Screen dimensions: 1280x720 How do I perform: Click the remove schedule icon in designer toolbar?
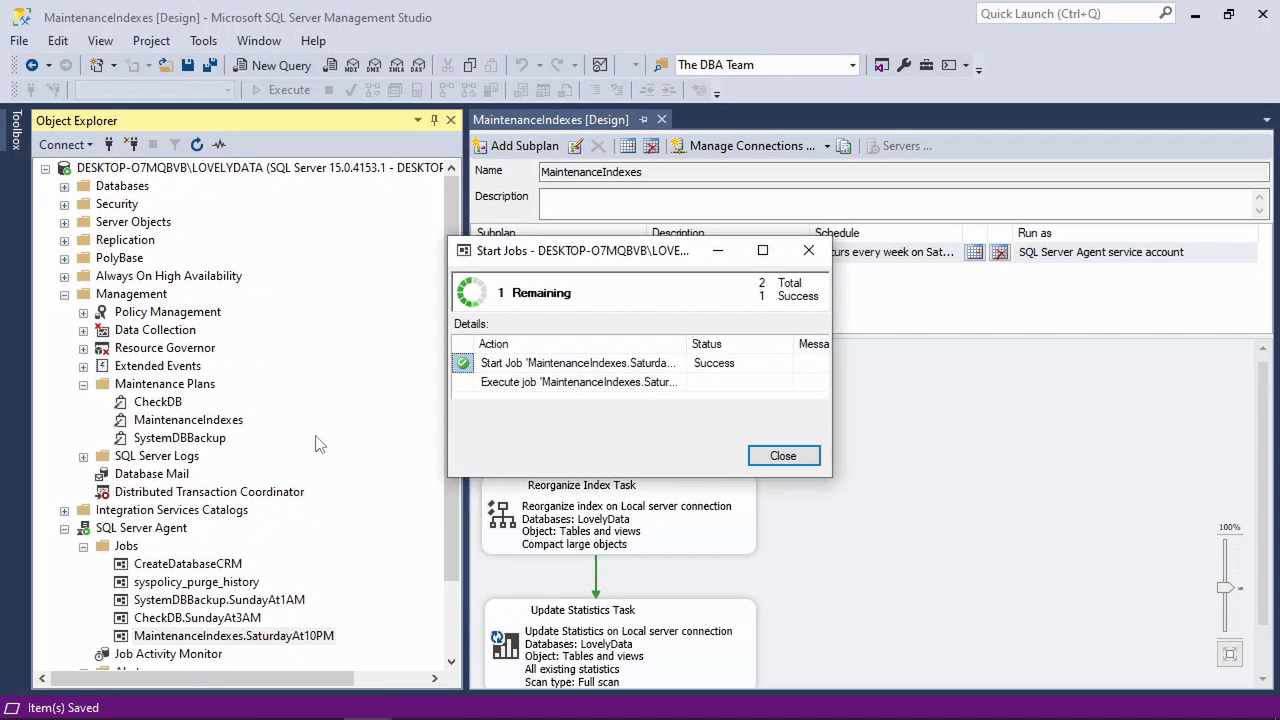point(651,146)
